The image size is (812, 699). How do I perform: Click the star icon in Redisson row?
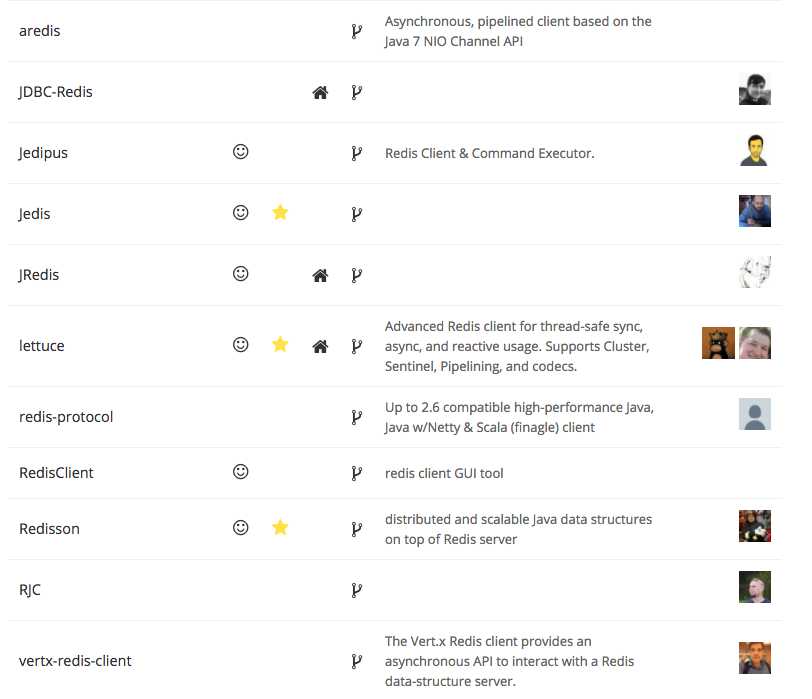click(280, 527)
